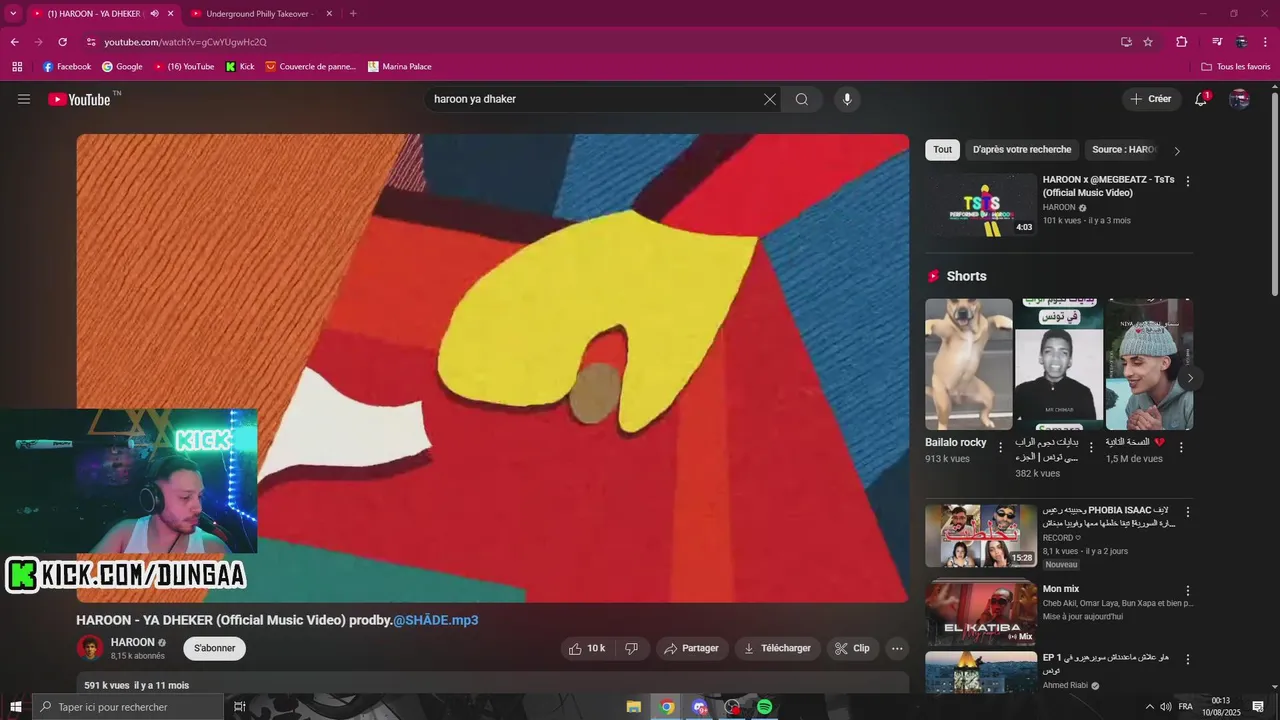Open the Chrome apps grid in the bookmarks bar
Screen dimensions: 1280x720
[x=17, y=67]
